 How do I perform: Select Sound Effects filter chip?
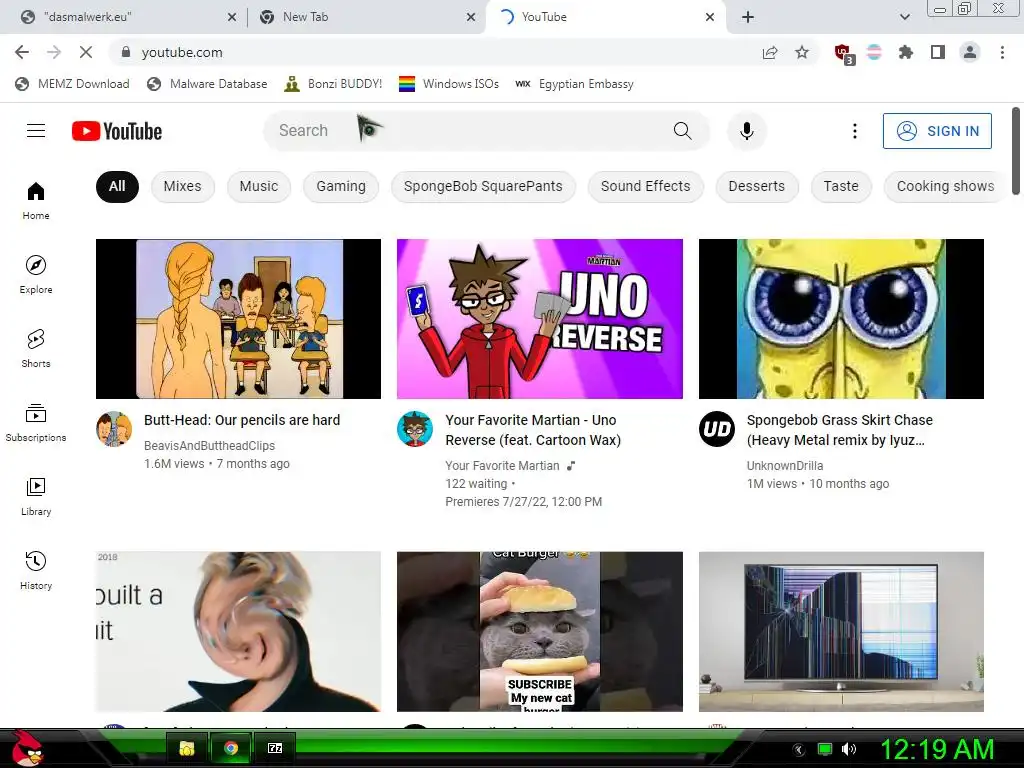pos(645,186)
